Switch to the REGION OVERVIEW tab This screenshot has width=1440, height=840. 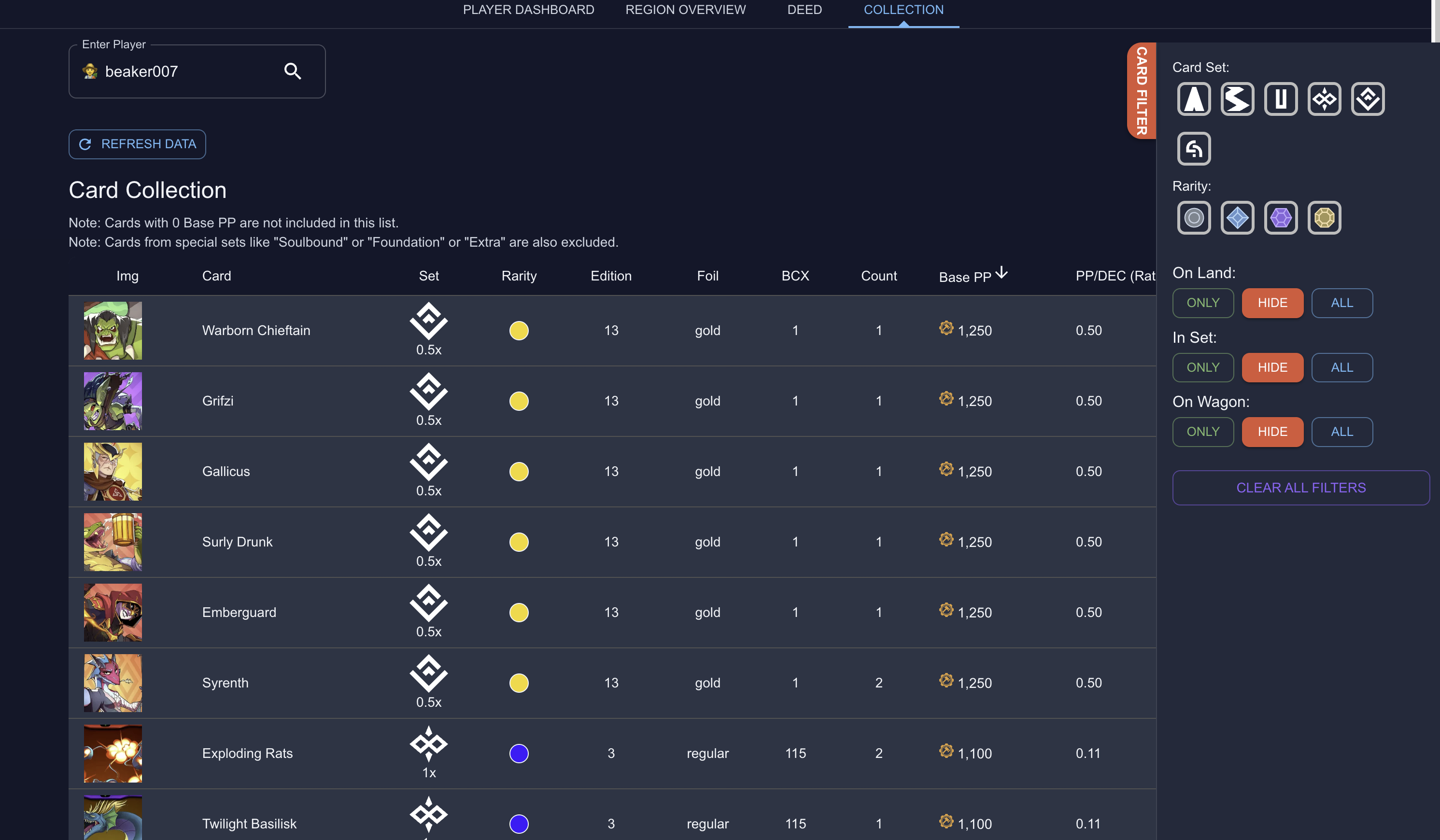click(x=685, y=10)
